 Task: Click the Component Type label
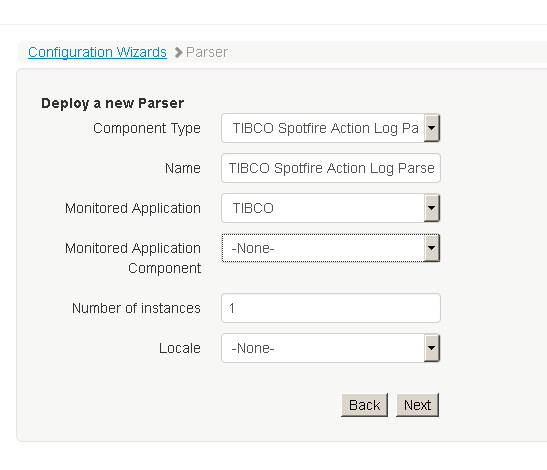coord(147,128)
